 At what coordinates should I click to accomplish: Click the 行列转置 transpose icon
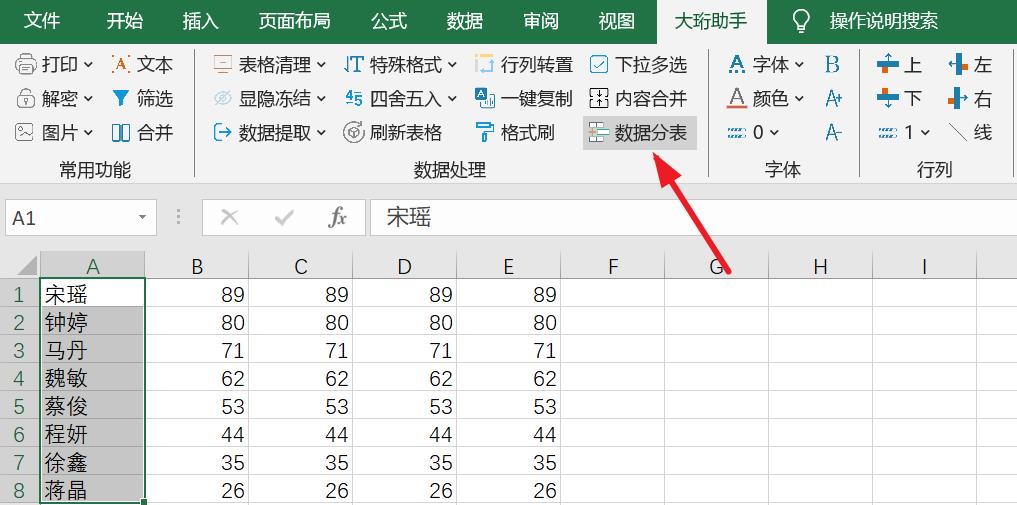click(485, 64)
